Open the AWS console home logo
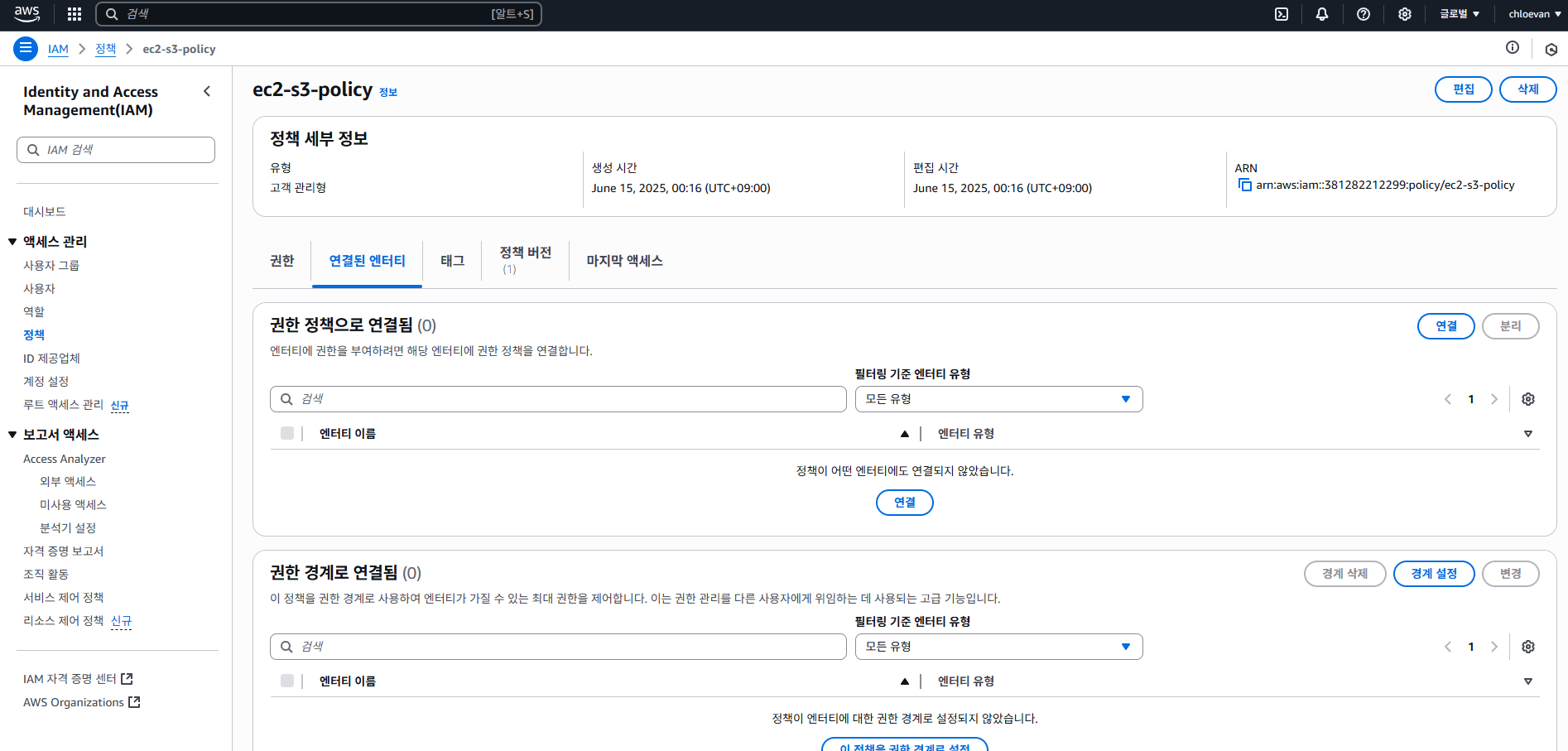The width and height of the screenshot is (1568, 751). (26, 14)
